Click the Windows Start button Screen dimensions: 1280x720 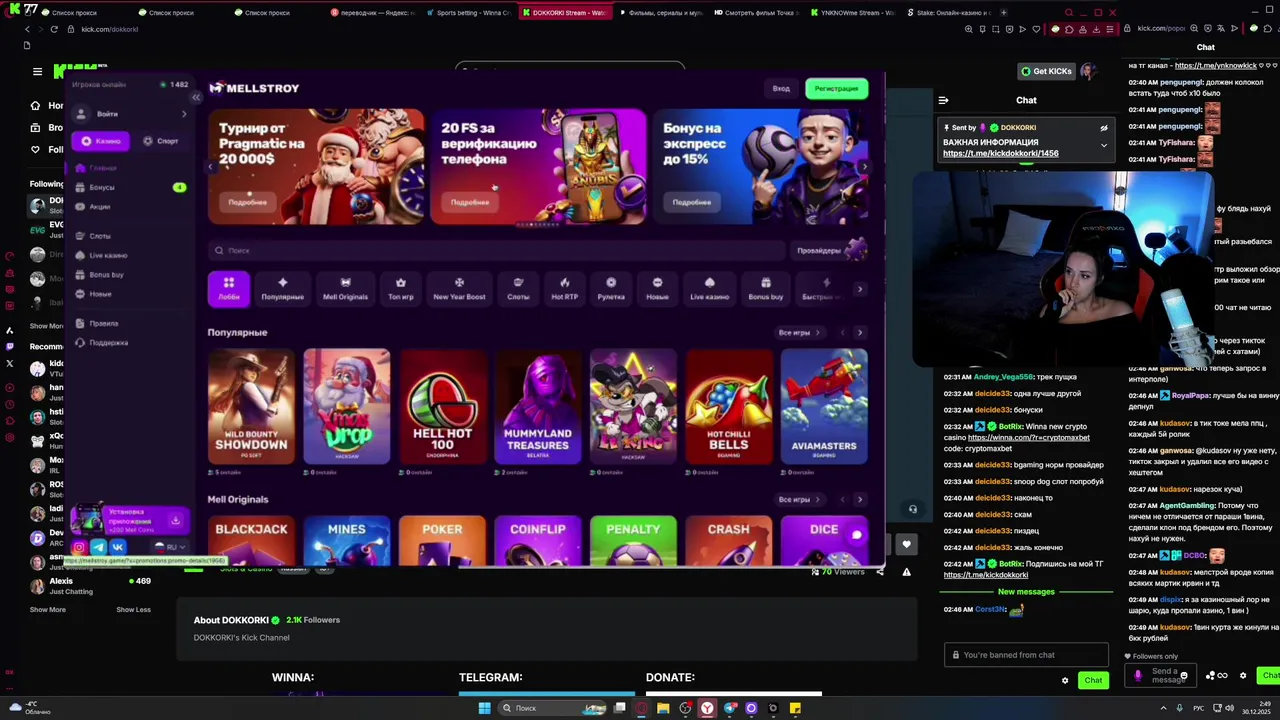point(484,708)
